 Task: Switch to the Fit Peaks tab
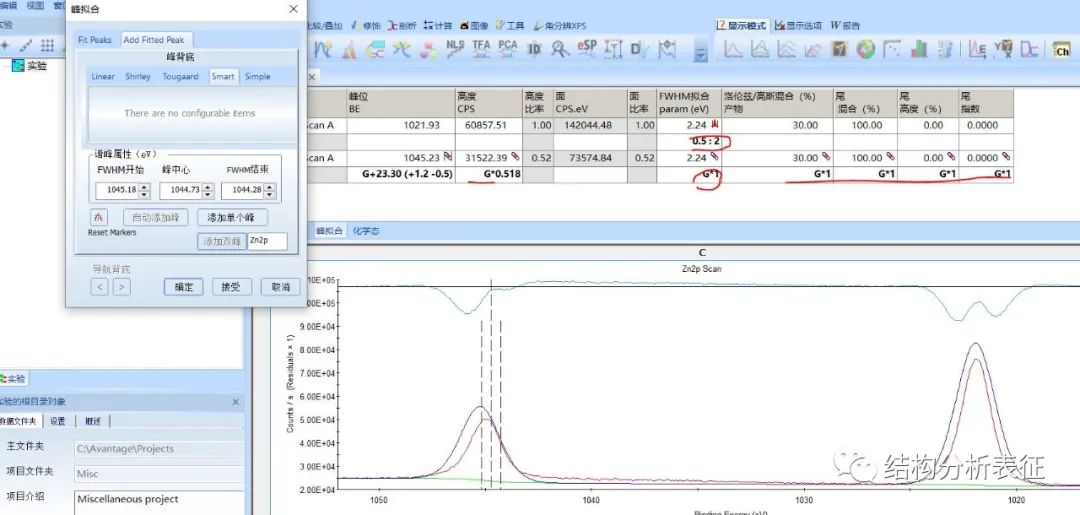(x=95, y=40)
